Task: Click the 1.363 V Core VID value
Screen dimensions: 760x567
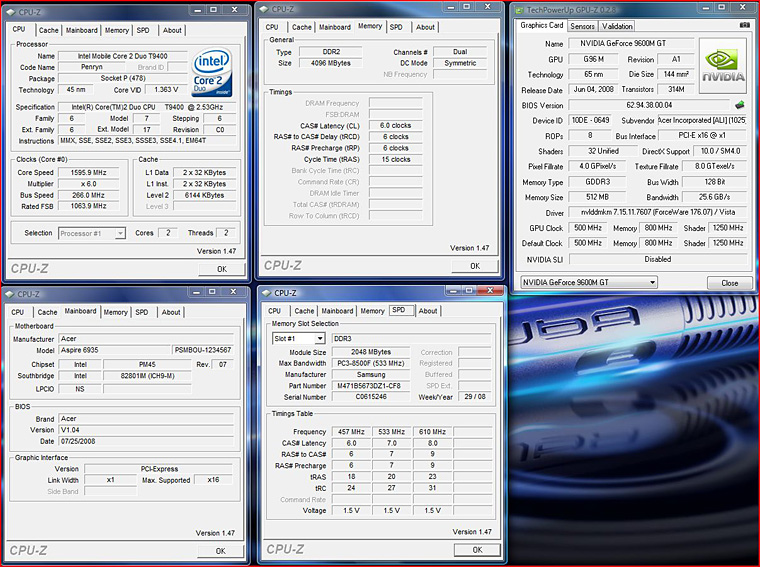Action: click(166, 90)
